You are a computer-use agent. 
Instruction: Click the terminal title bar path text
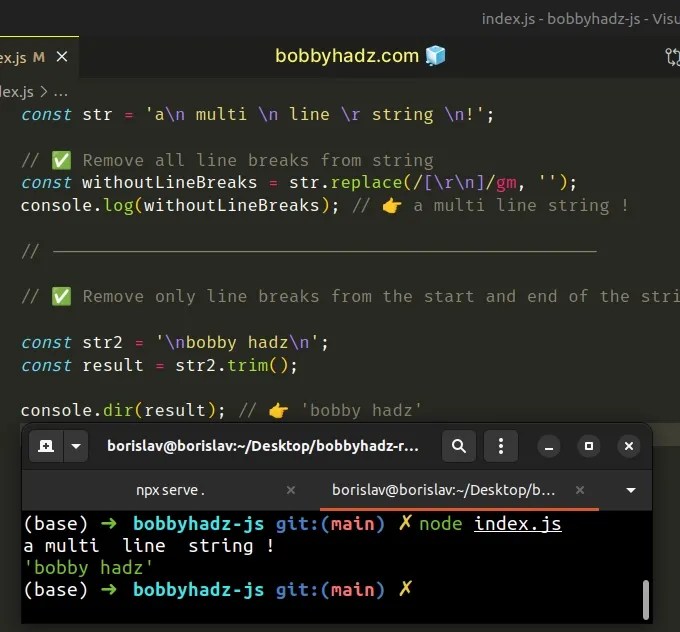(x=263, y=446)
